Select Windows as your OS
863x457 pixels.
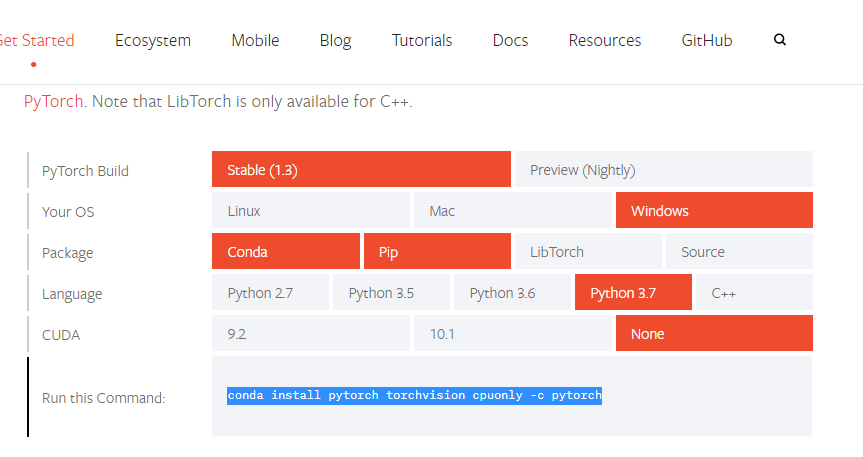714,210
